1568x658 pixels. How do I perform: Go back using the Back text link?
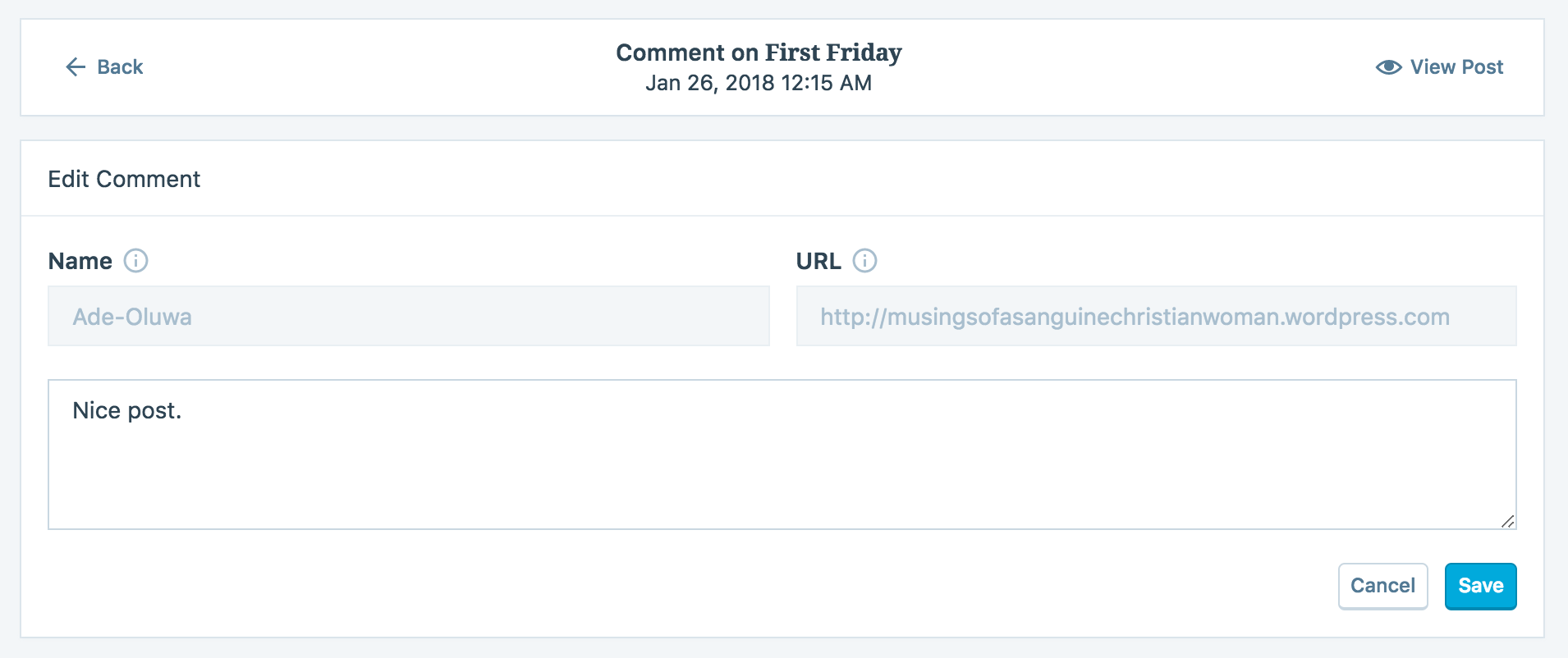coord(120,67)
